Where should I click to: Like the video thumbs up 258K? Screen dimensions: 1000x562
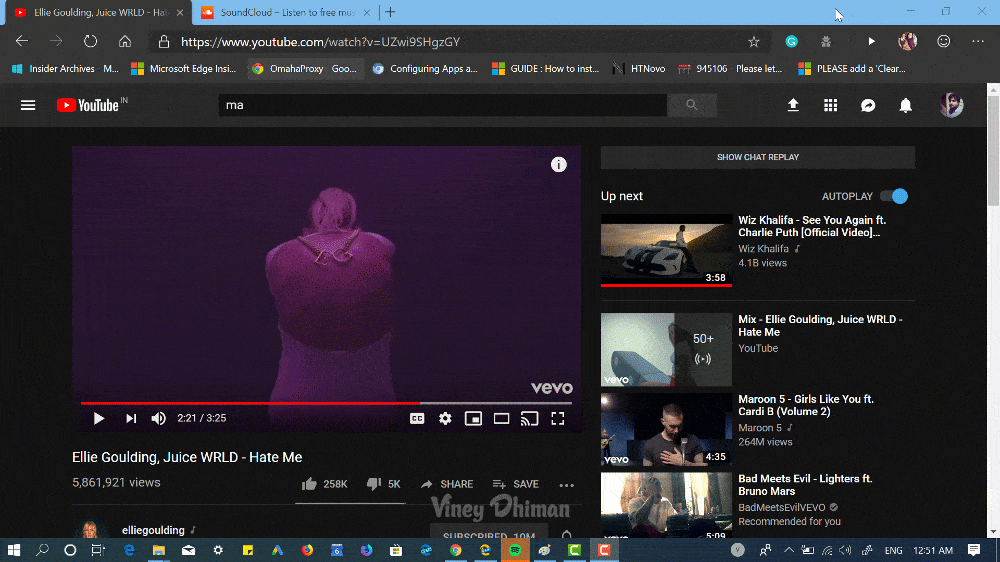tap(324, 484)
